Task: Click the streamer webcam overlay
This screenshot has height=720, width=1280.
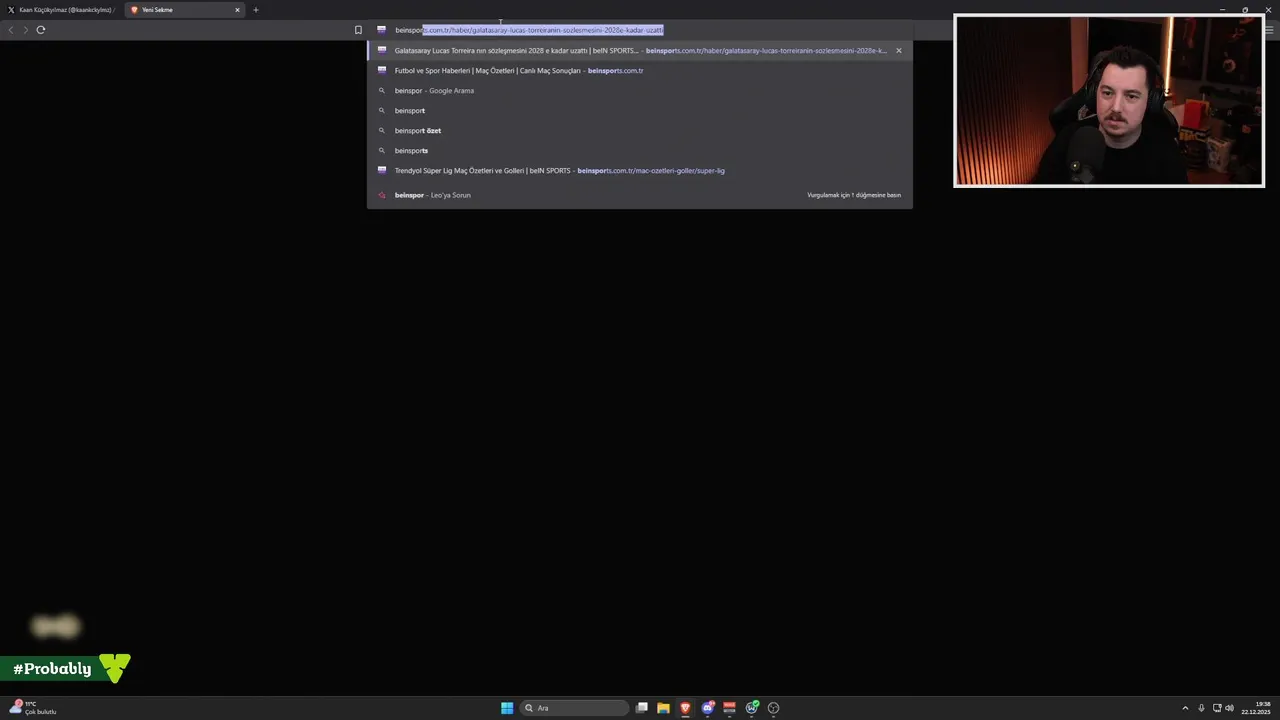Action: click(x=1109, y=100)
